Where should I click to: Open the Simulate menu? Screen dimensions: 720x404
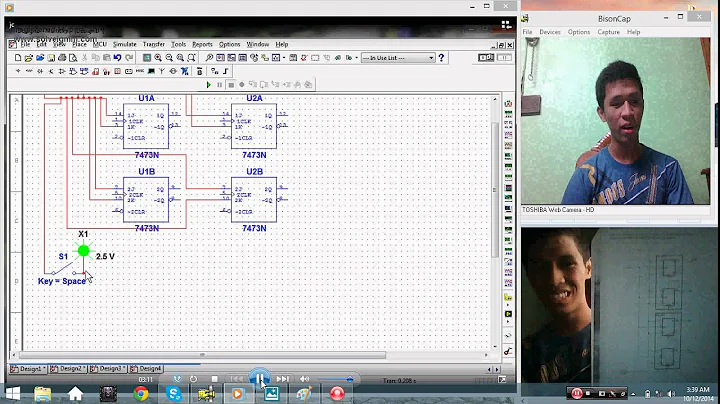(x=124, y=45)
